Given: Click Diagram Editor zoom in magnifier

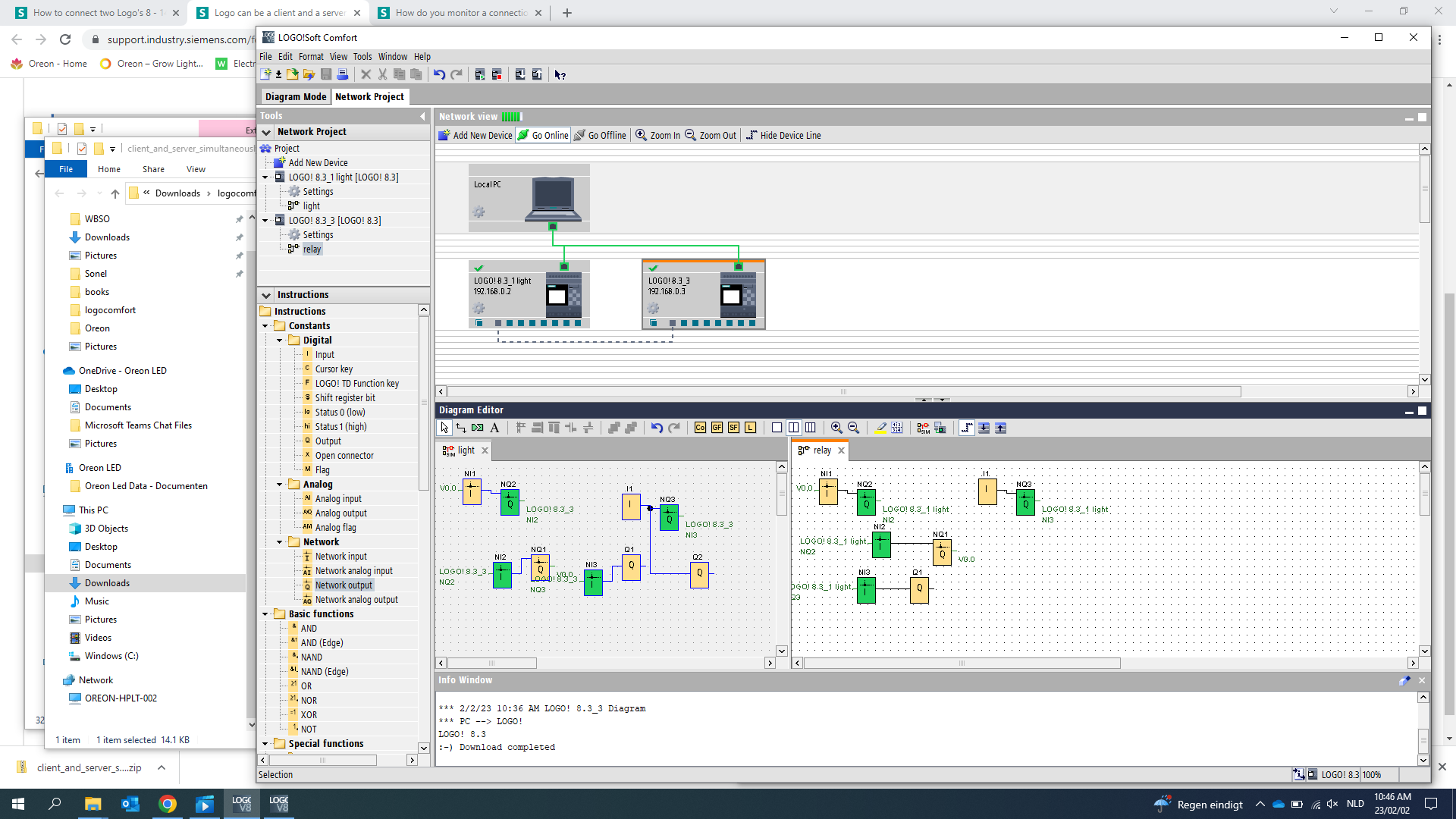Looking at the screenshot, I should [836, 428].
